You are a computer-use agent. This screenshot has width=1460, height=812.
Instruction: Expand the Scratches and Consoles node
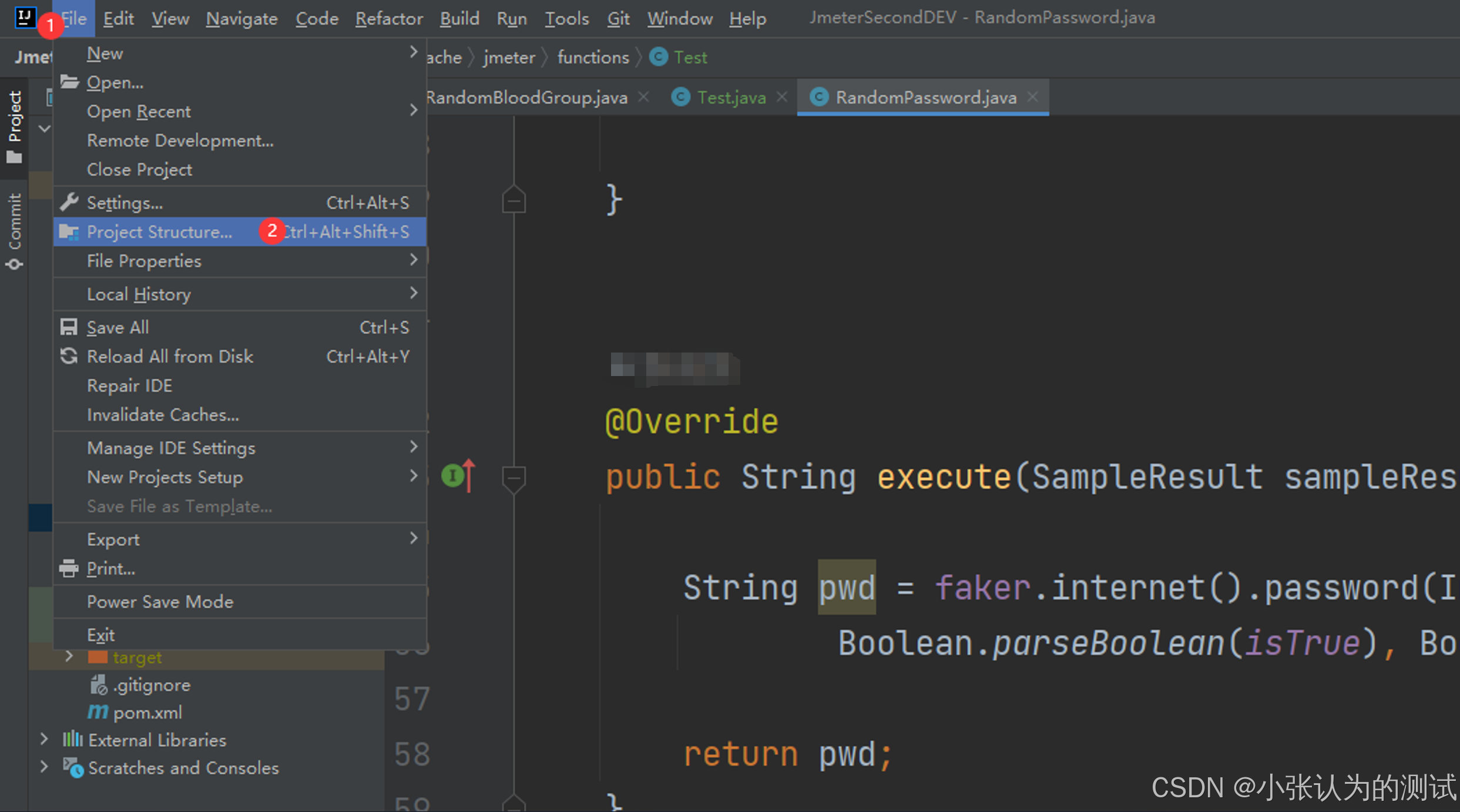pos(44,767)
